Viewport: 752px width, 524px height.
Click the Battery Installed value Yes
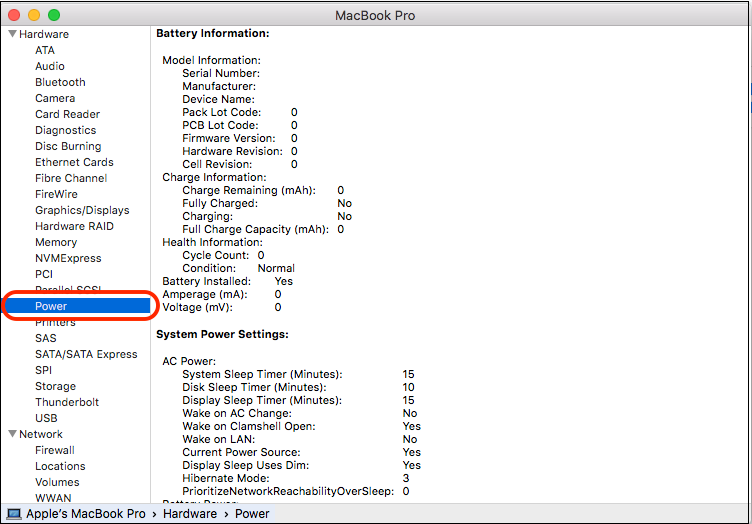[283, 281]
